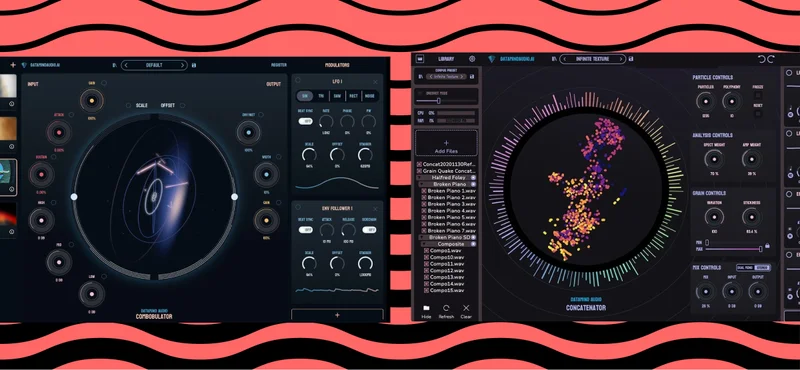Select the Noise waveform for LFO 1
The height and width of the screenshot is (370, 800).
click(369, 95)
